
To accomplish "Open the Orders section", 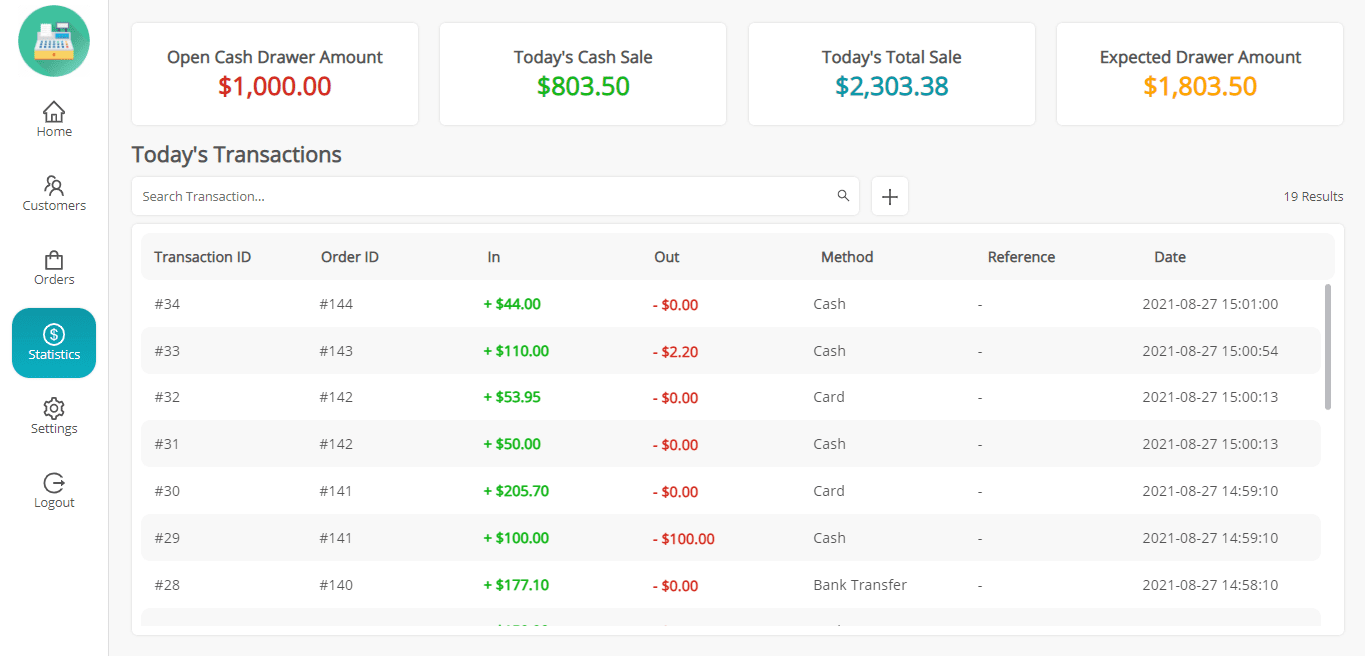I will [x=54, y=268].
